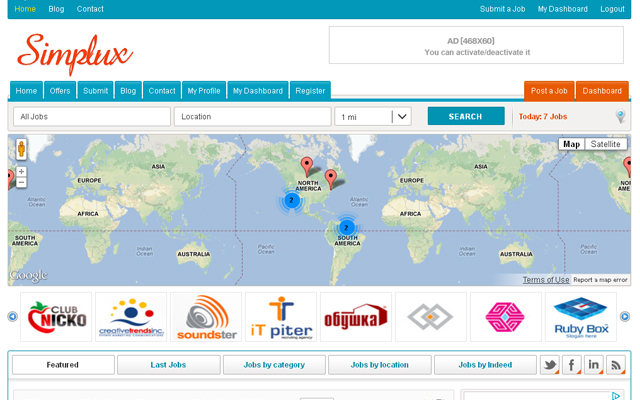
Task: Open the LinkedIn social icon
Action: click(593, 364)
